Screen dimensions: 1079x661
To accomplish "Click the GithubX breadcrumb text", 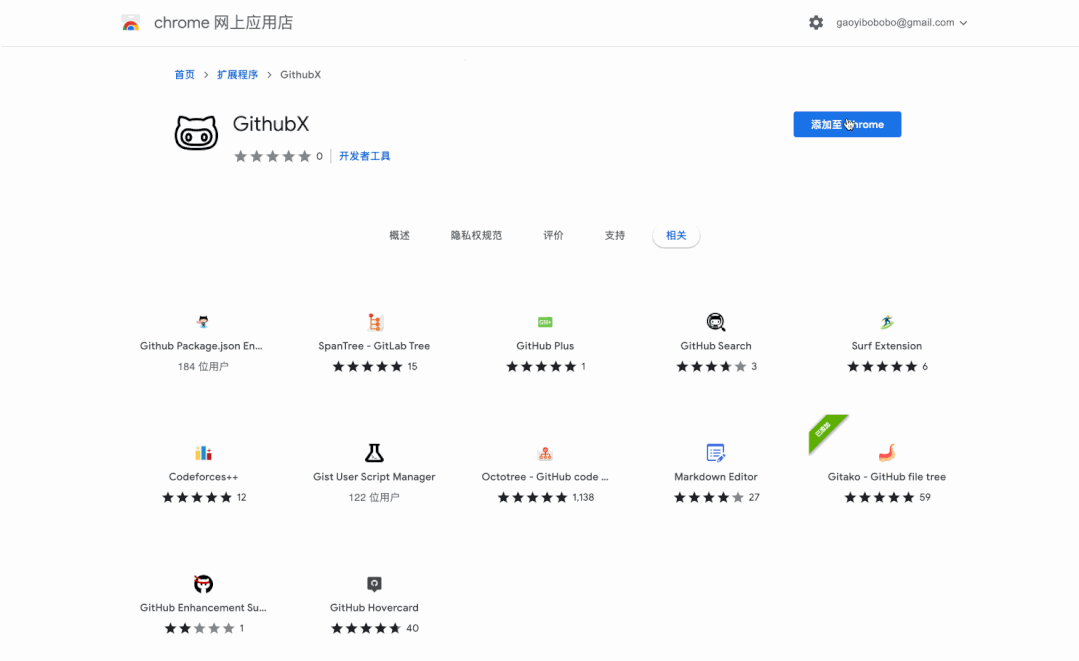I will (x=300, y=74).
